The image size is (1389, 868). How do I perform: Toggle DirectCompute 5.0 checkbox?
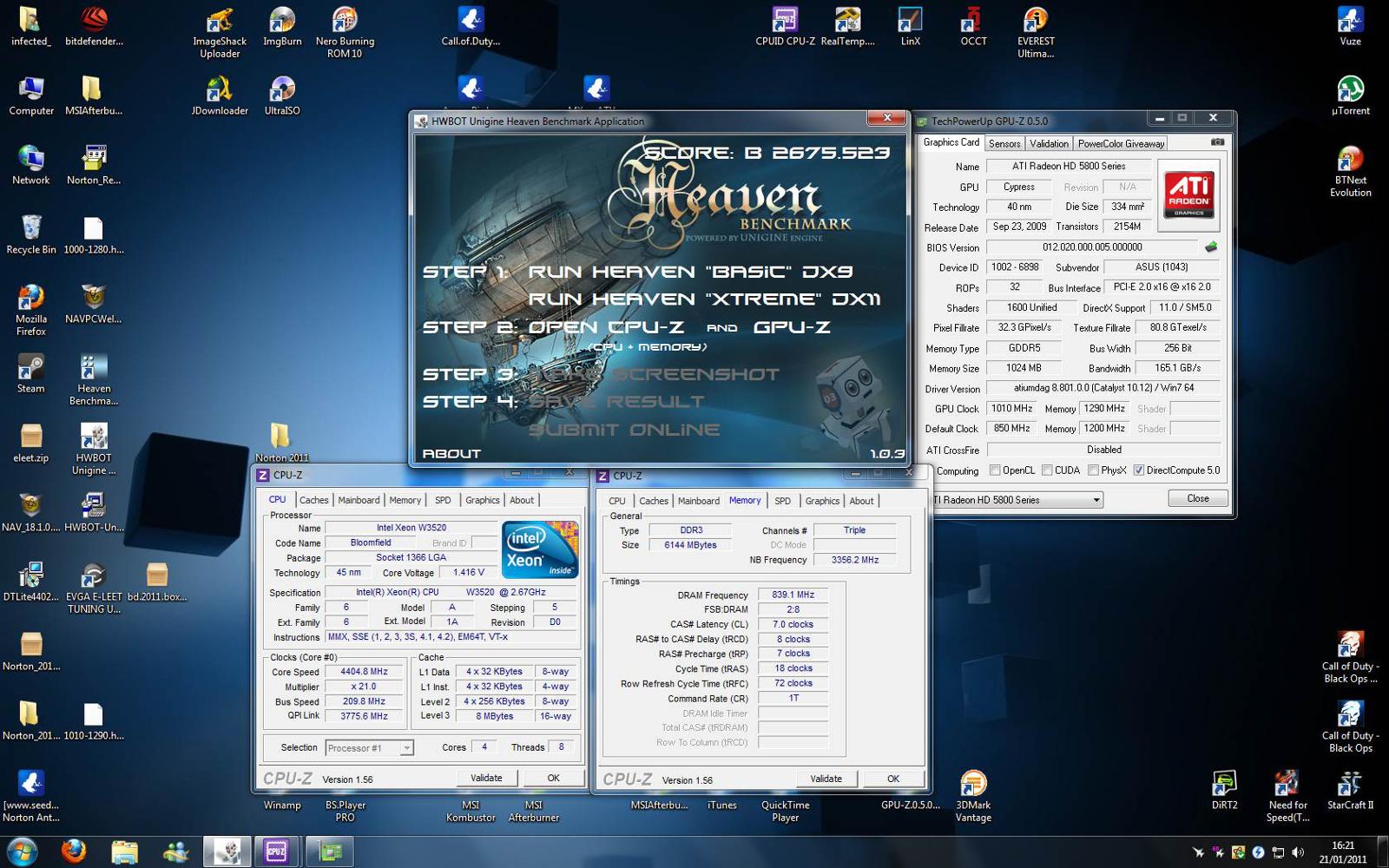tap(1139, 470)
